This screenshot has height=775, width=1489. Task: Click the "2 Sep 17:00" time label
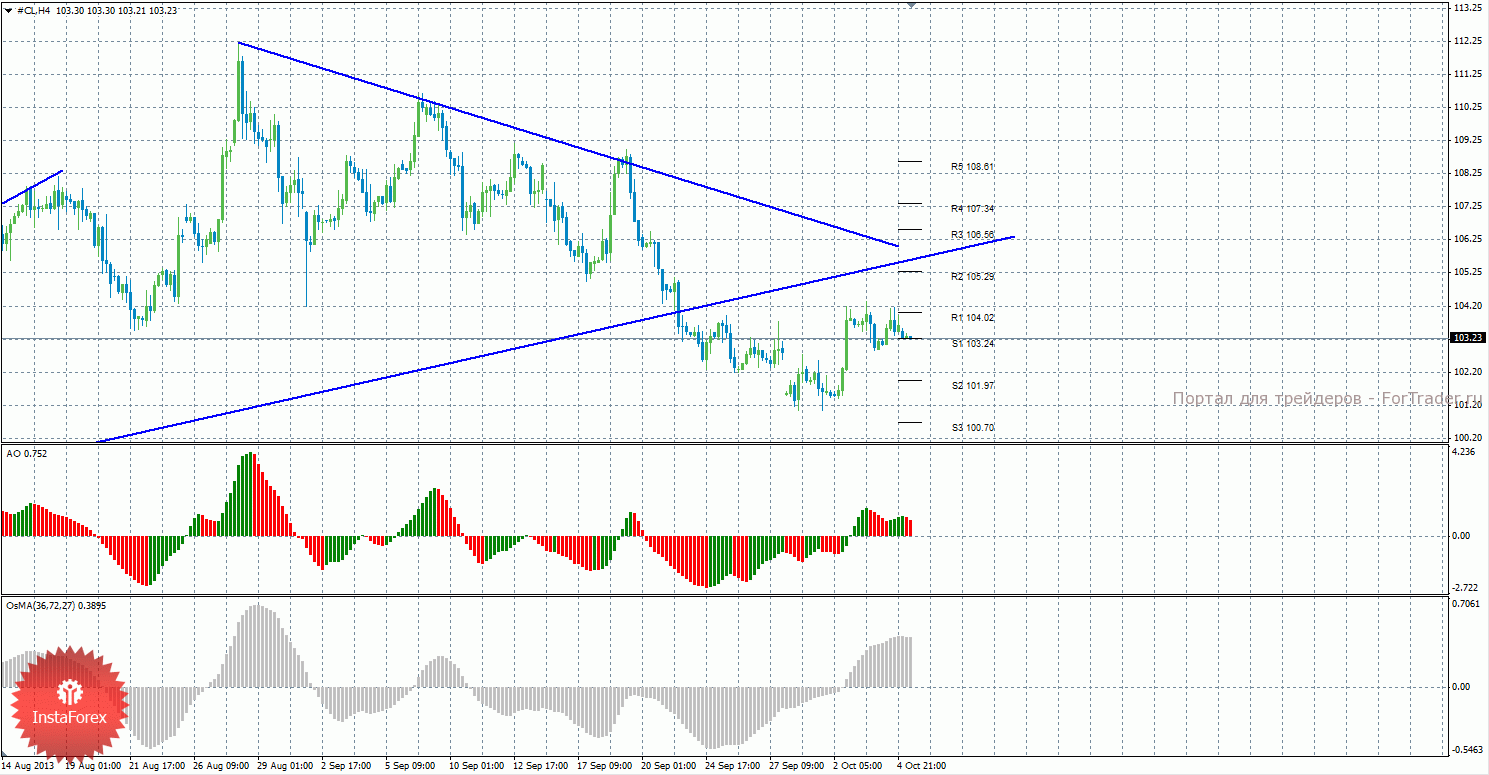click(x=347, y=766)
